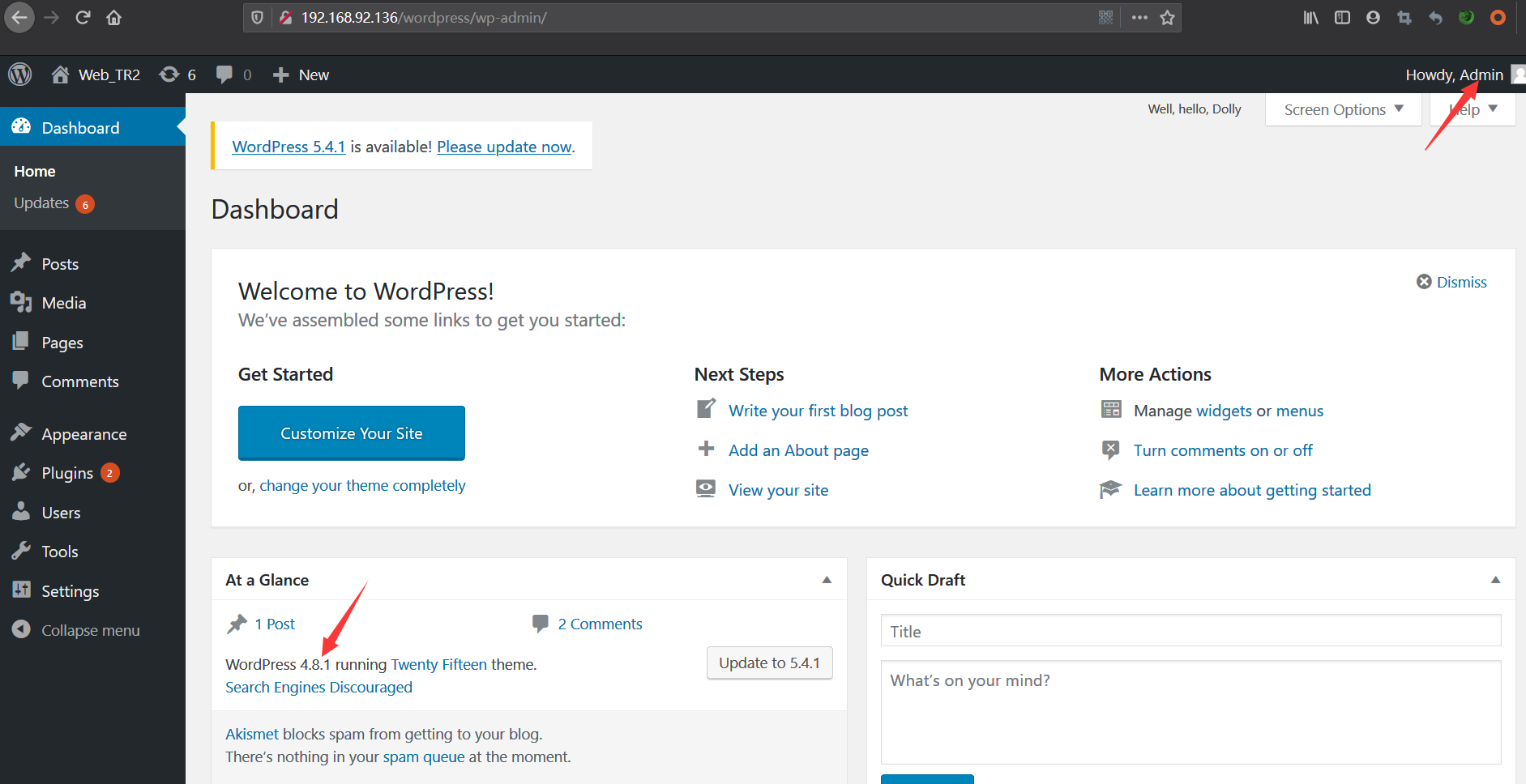Open the Howdy, Admin account menu
Viewport: 1526px width, 784px height.
point(1464,75)
